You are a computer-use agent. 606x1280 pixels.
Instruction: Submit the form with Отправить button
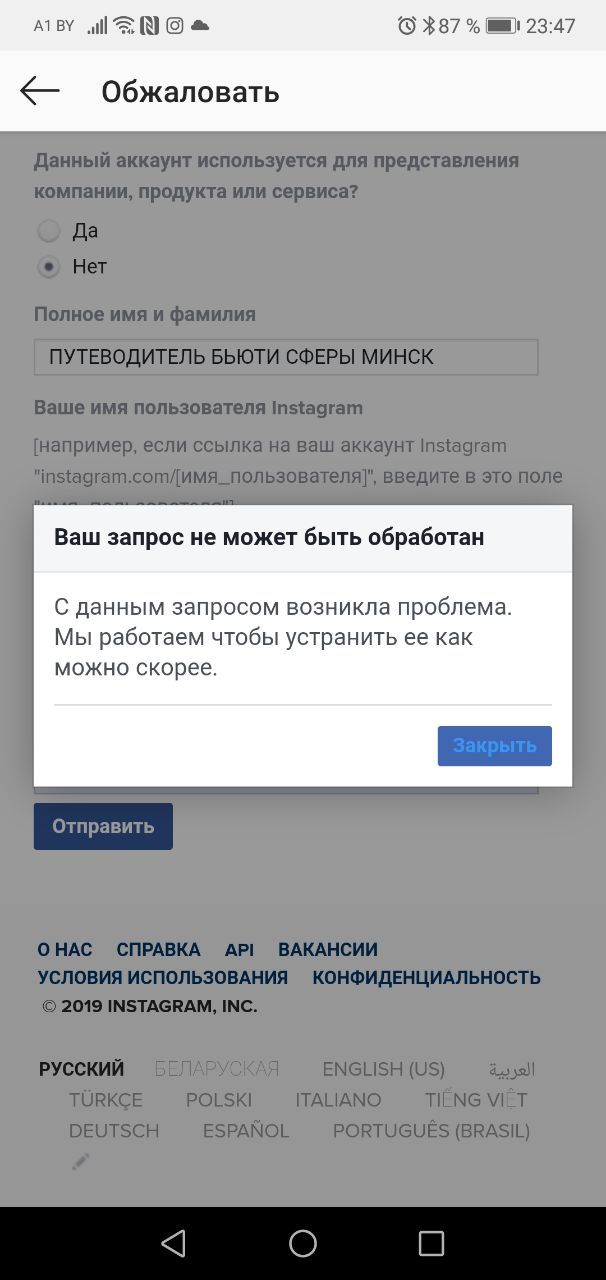point(103,826)
